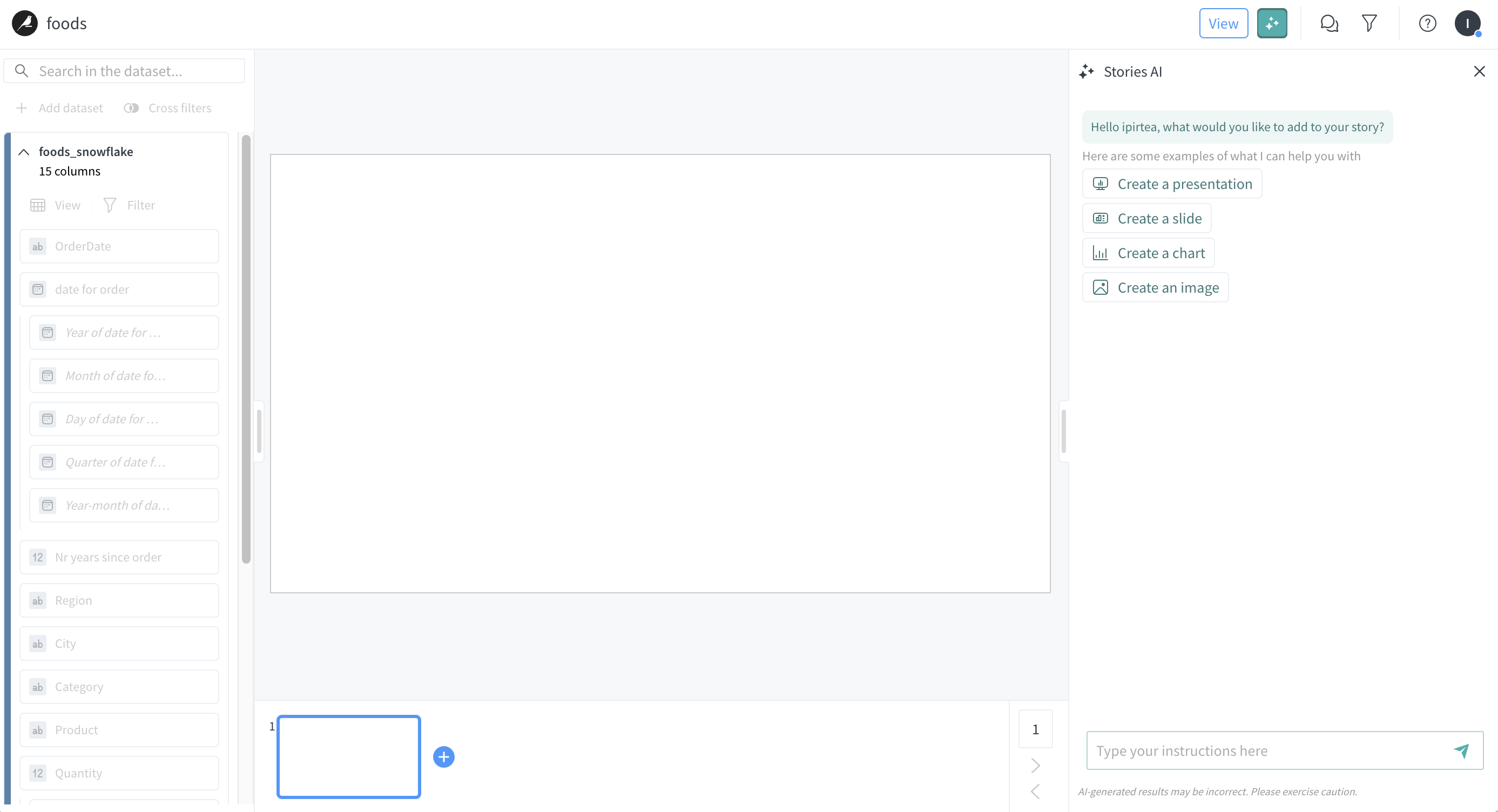Choose Create a chart suggestion
The image size is (1498, 812).
[1148, 253]
